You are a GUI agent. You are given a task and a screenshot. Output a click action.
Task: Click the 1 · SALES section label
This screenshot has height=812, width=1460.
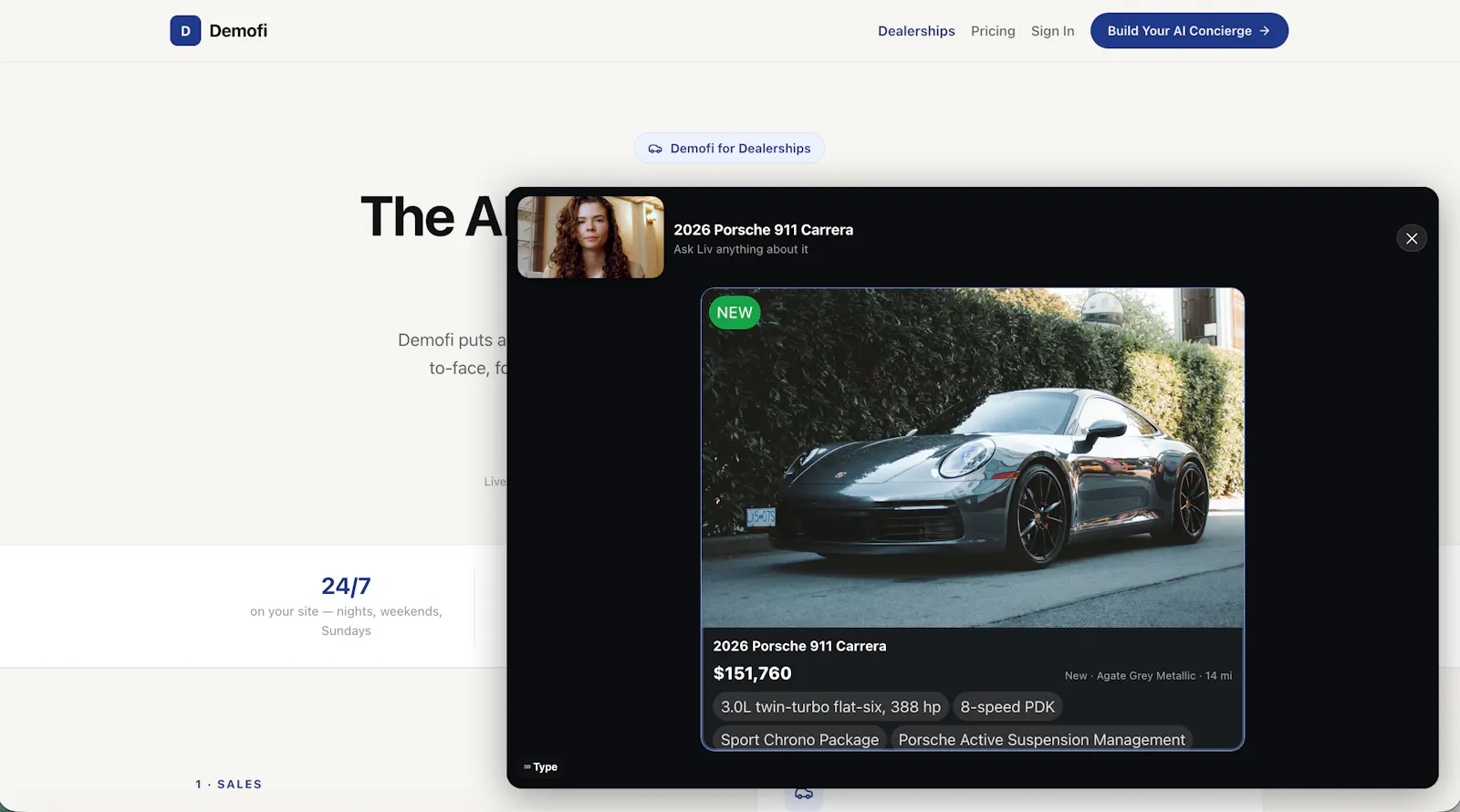click(228, 785)
